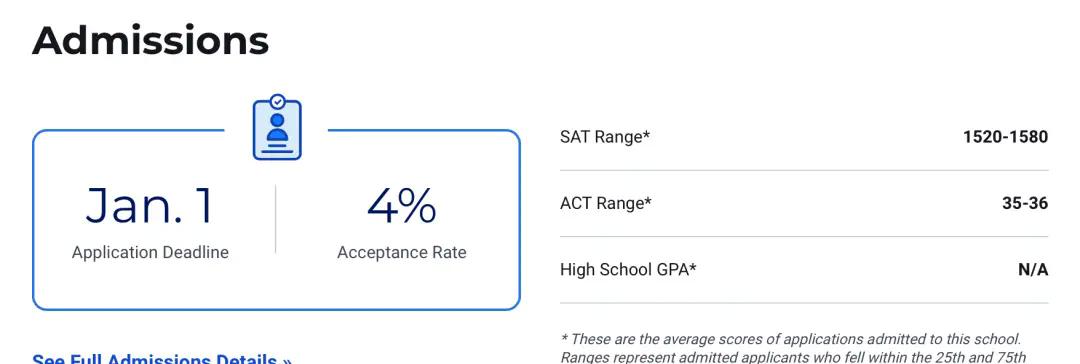Click the 4% acceptance rate figure
Viewport: 1080px width, 364px height.
[x=402, y=205]
